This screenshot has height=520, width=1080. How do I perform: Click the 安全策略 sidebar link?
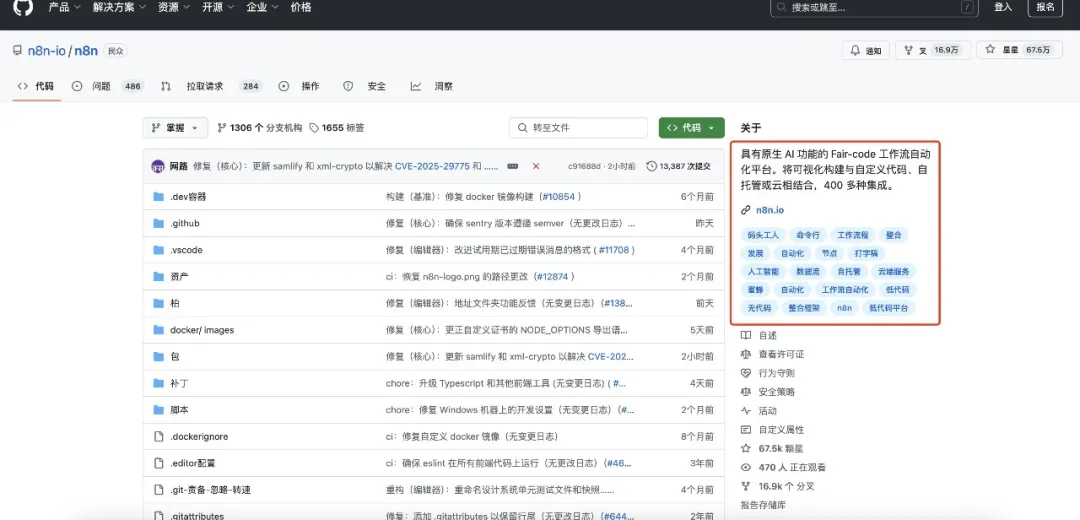tap(776, 392)
